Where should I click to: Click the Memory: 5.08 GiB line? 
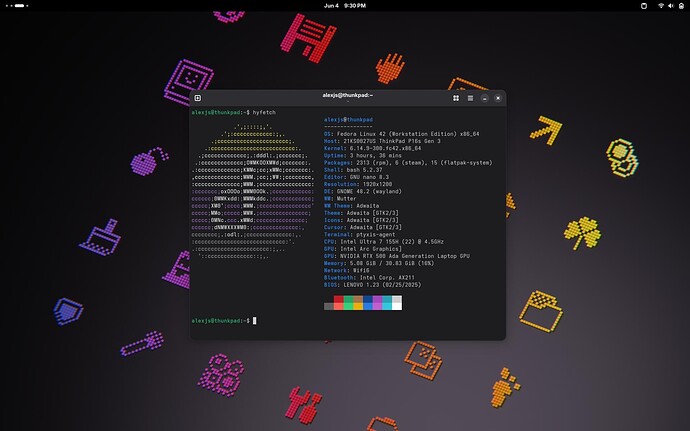379,263
